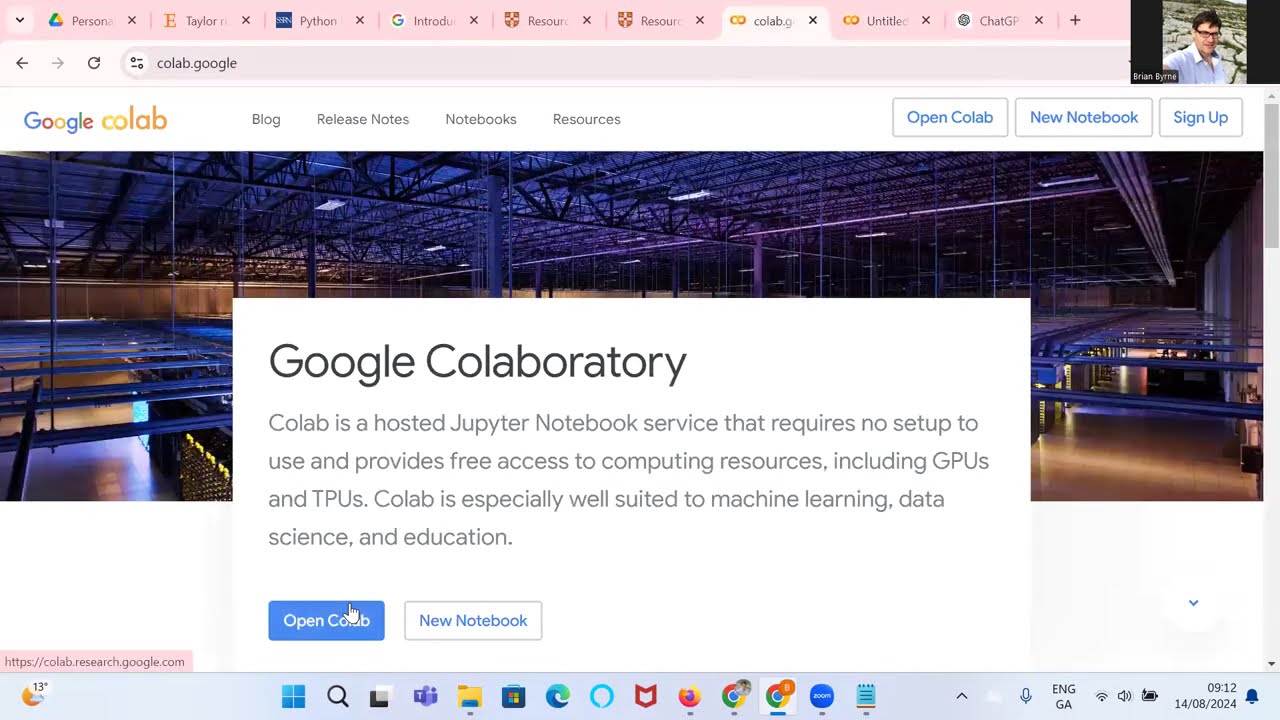The image size is (1280, 720).
Task: Open Microsoft Store from the taskbar
Action: [x=513, y=696]
